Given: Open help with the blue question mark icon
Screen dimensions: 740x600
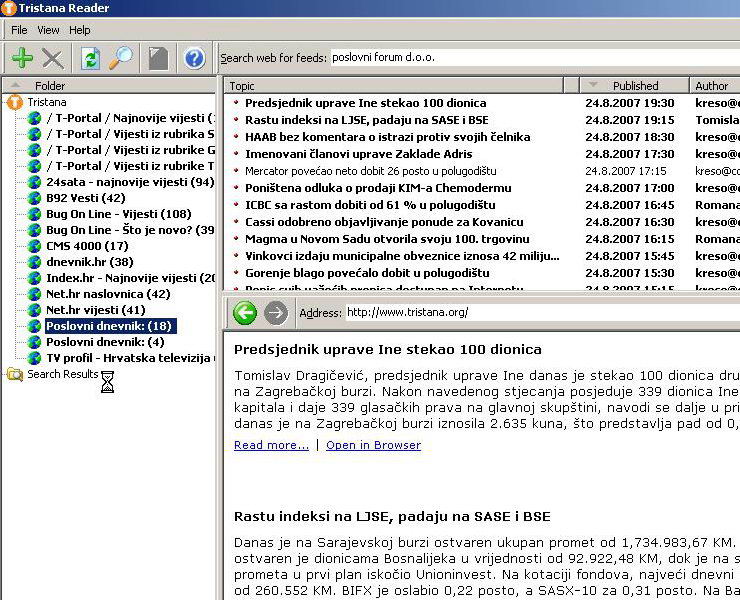Looking at the screenshot, I should pyautogui.click(x=195, y=58).
